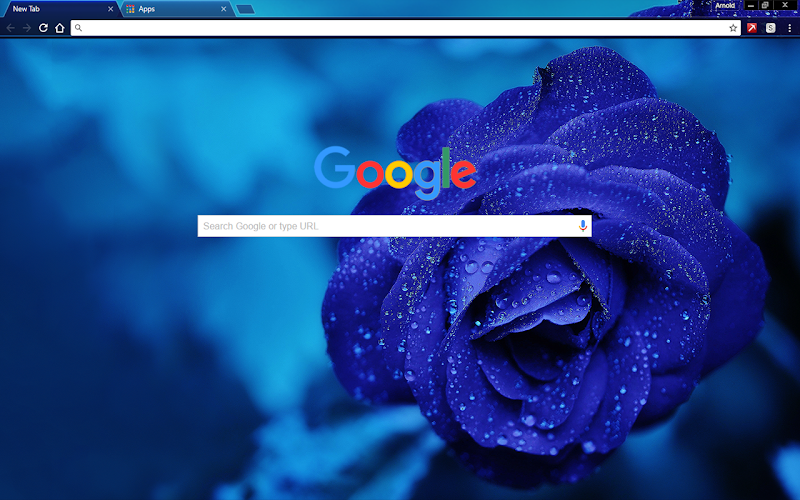Image resolution: width=800 pixels, height=500 pixels.
Task: Open the Arnold profile switcher
Action: click(x=724, y=6)
